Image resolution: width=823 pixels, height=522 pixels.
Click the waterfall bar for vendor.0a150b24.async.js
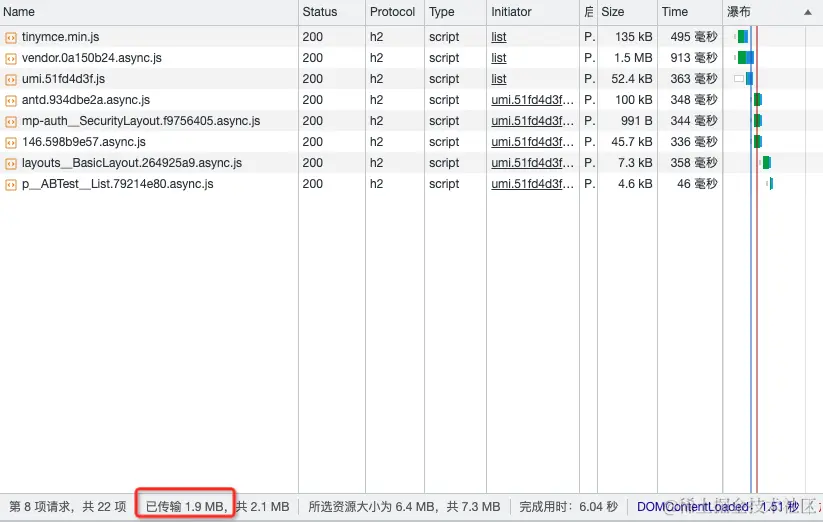[745, 58]
